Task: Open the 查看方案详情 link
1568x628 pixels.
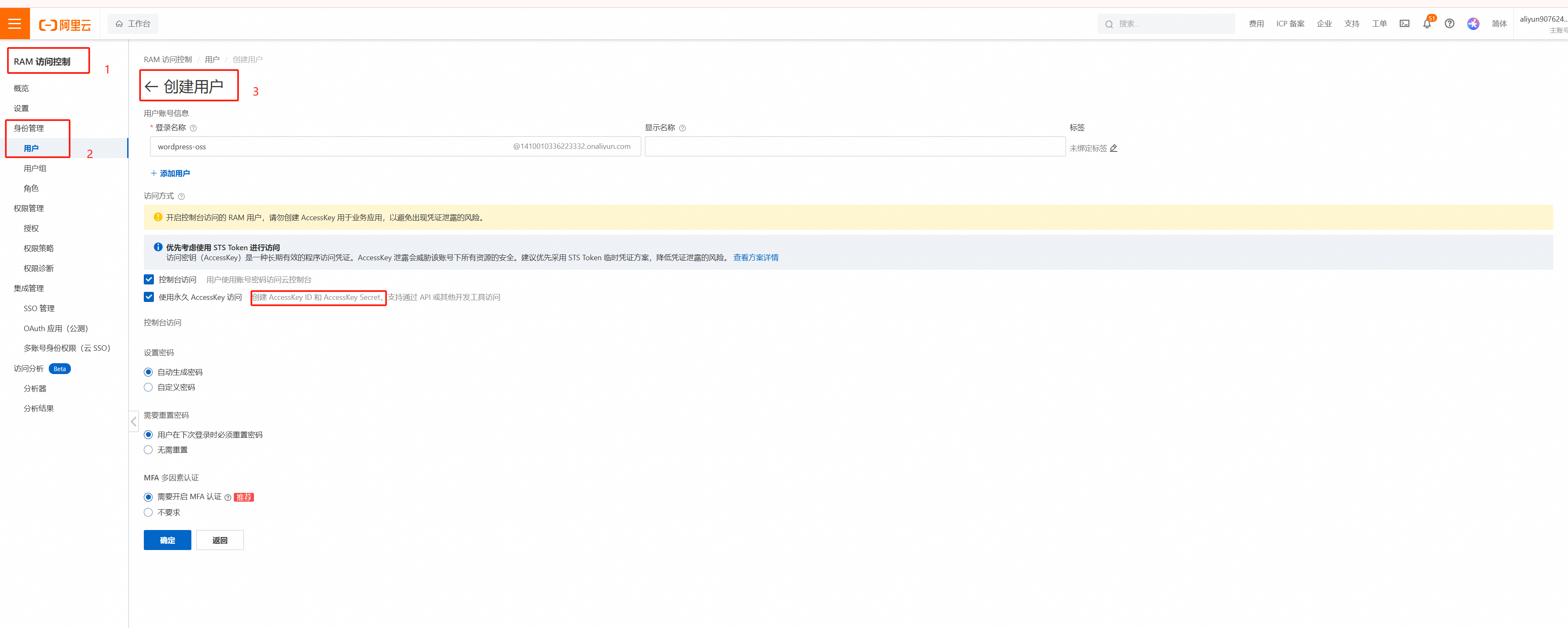Action: pos(755,258)
